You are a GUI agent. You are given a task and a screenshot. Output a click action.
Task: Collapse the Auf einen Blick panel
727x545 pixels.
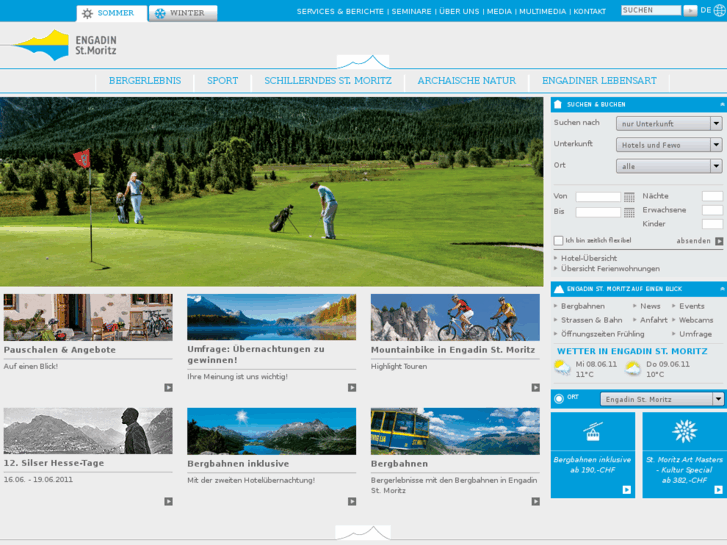(722, 289)
